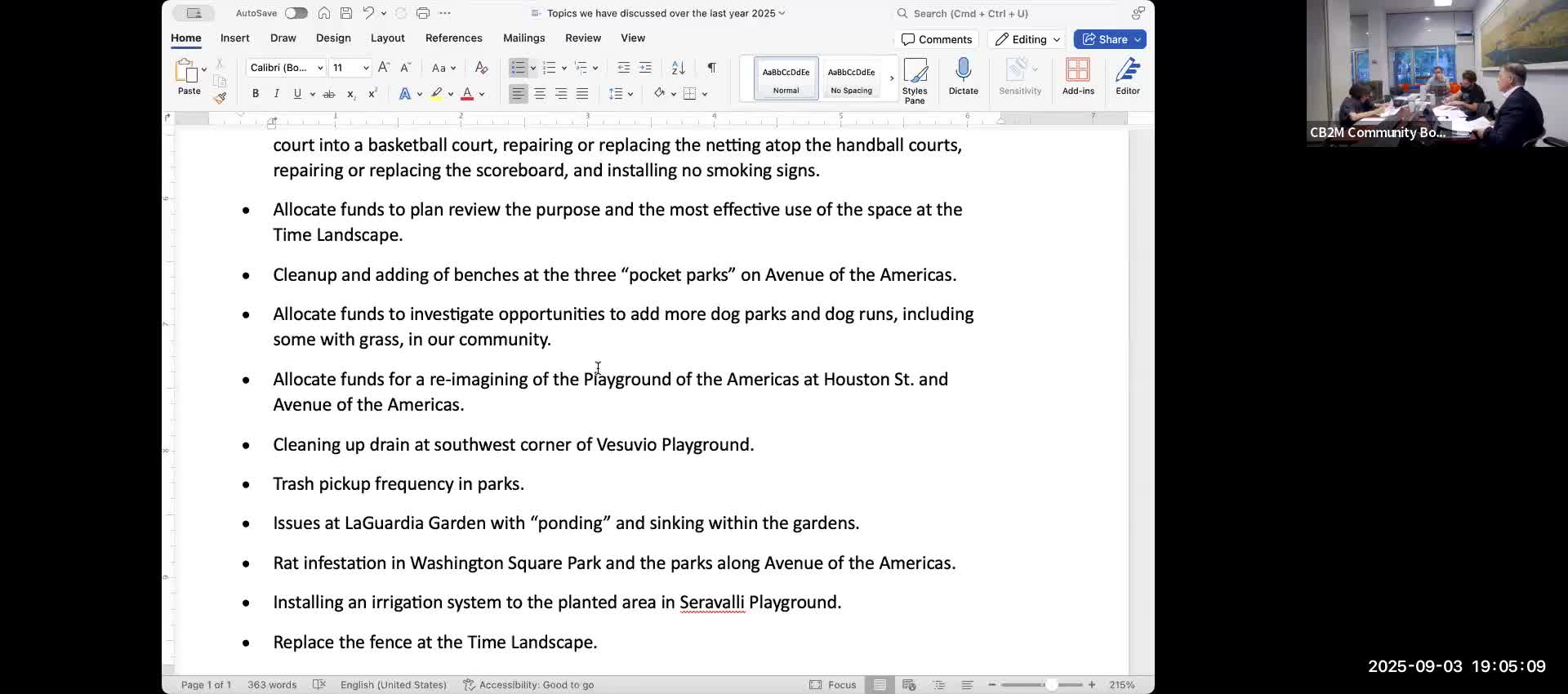Click the Focus mode button
The image size is (1568, 694).
click(x=833, y=685)
